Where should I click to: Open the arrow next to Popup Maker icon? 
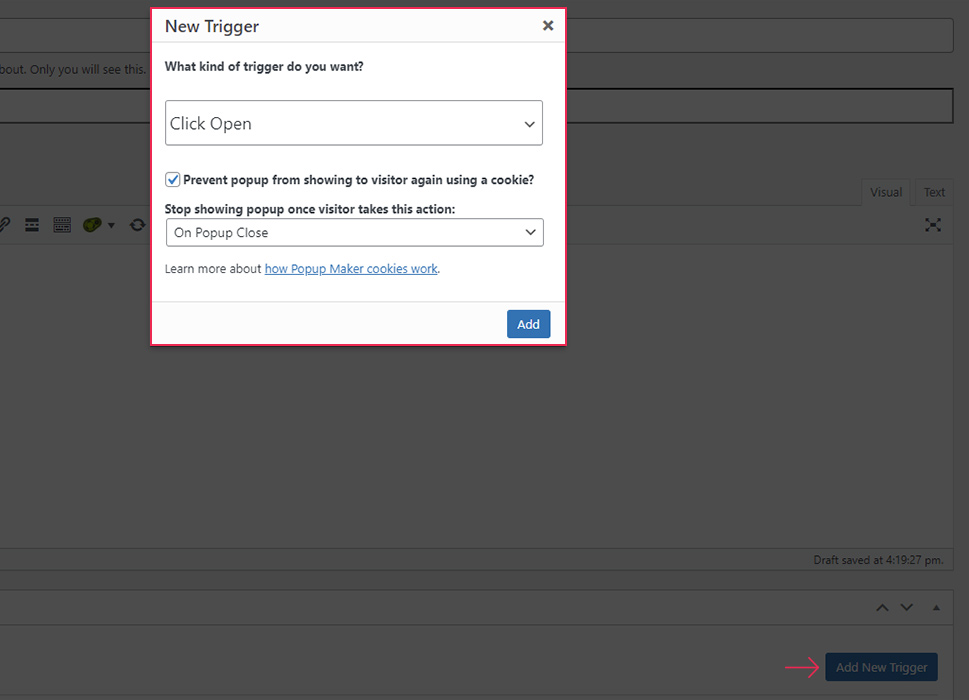(x=111, y=225)
